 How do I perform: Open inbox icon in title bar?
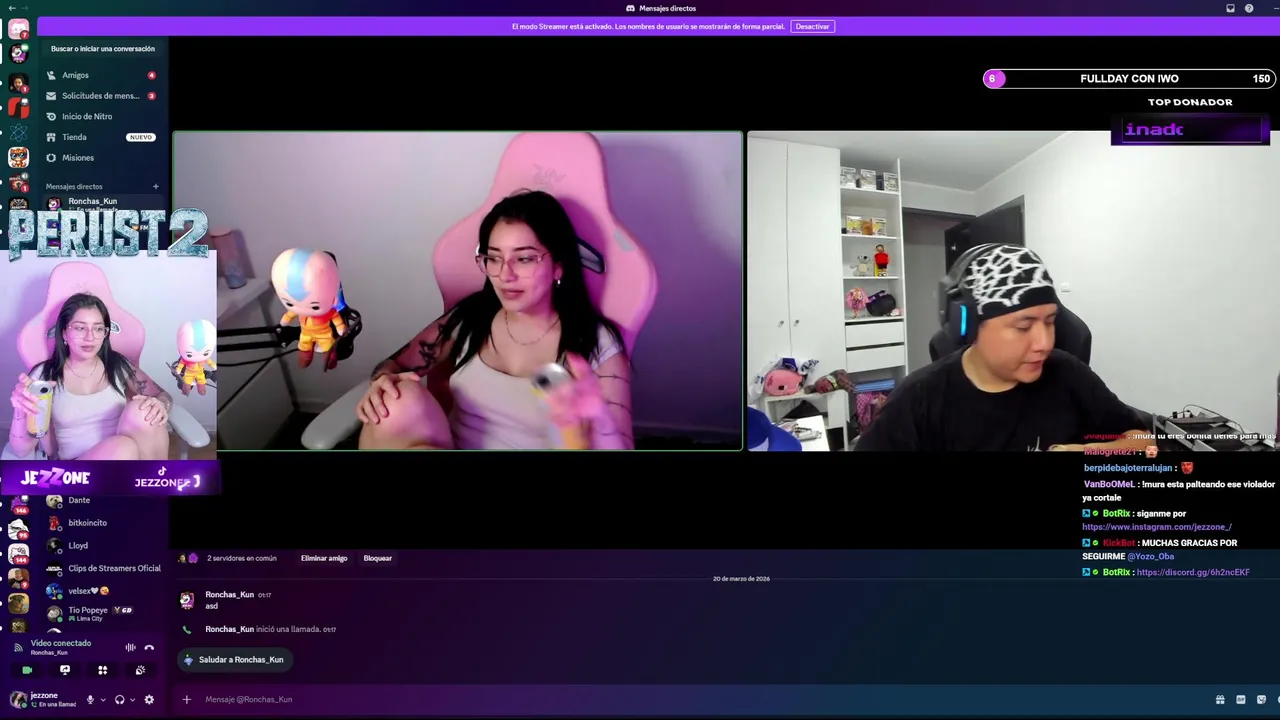[x=1230, y=8]
